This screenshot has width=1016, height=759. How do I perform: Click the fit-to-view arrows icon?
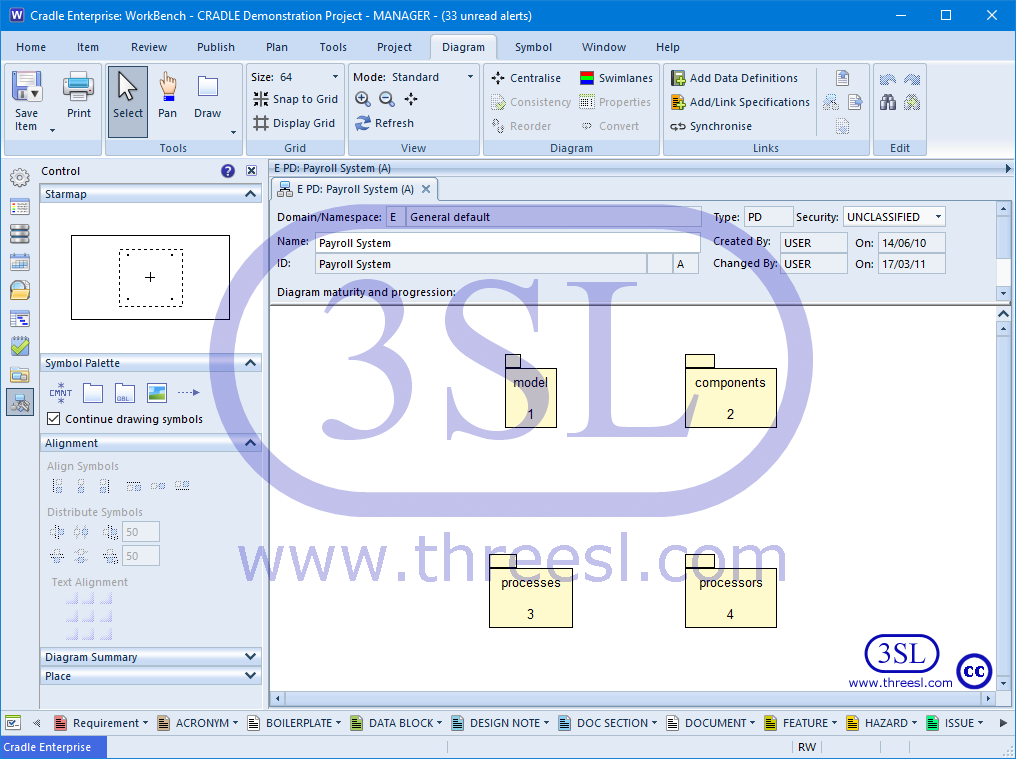411,99
